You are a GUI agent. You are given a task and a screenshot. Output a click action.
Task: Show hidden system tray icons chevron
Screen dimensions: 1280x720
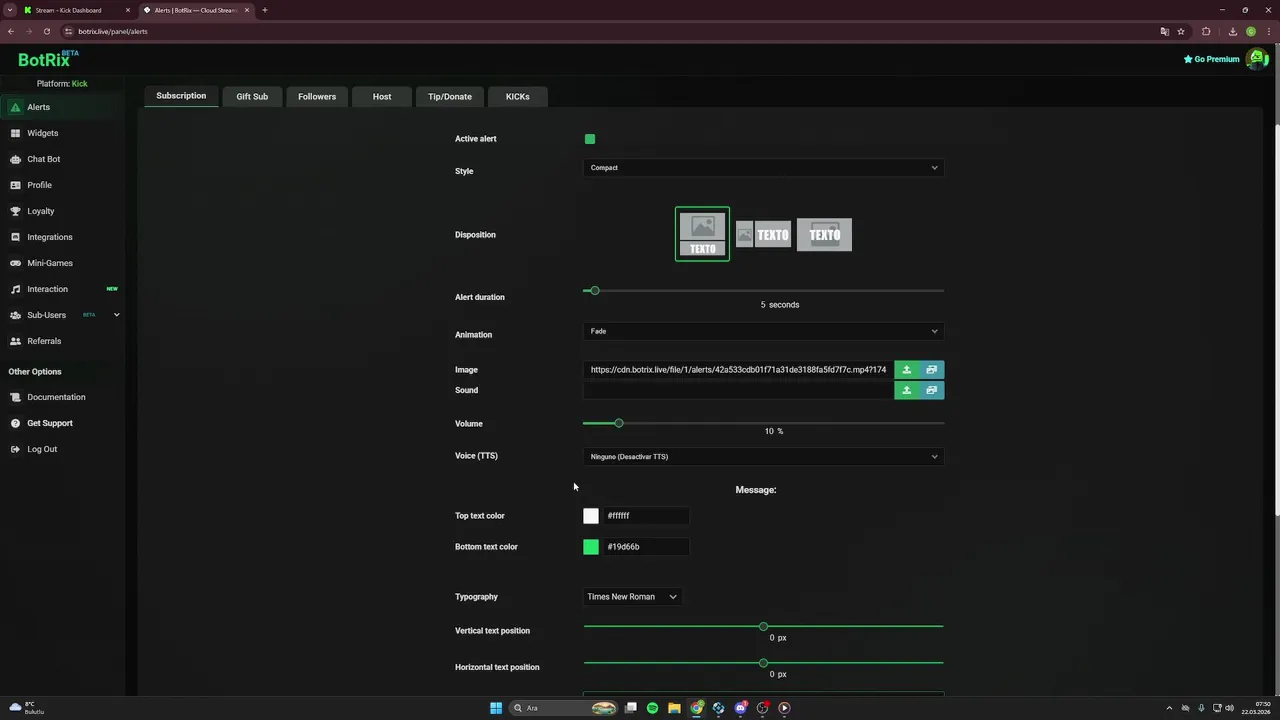point(1169,708)
